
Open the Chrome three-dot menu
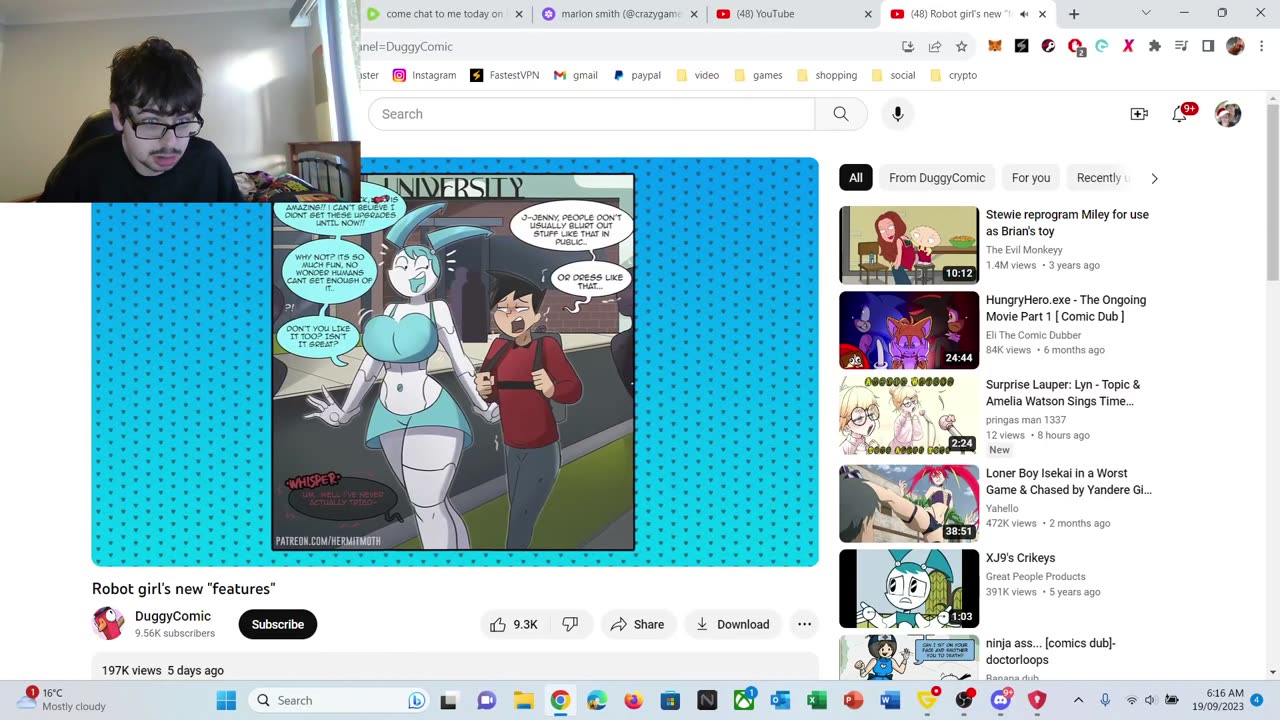click(x=1261, y=46)
